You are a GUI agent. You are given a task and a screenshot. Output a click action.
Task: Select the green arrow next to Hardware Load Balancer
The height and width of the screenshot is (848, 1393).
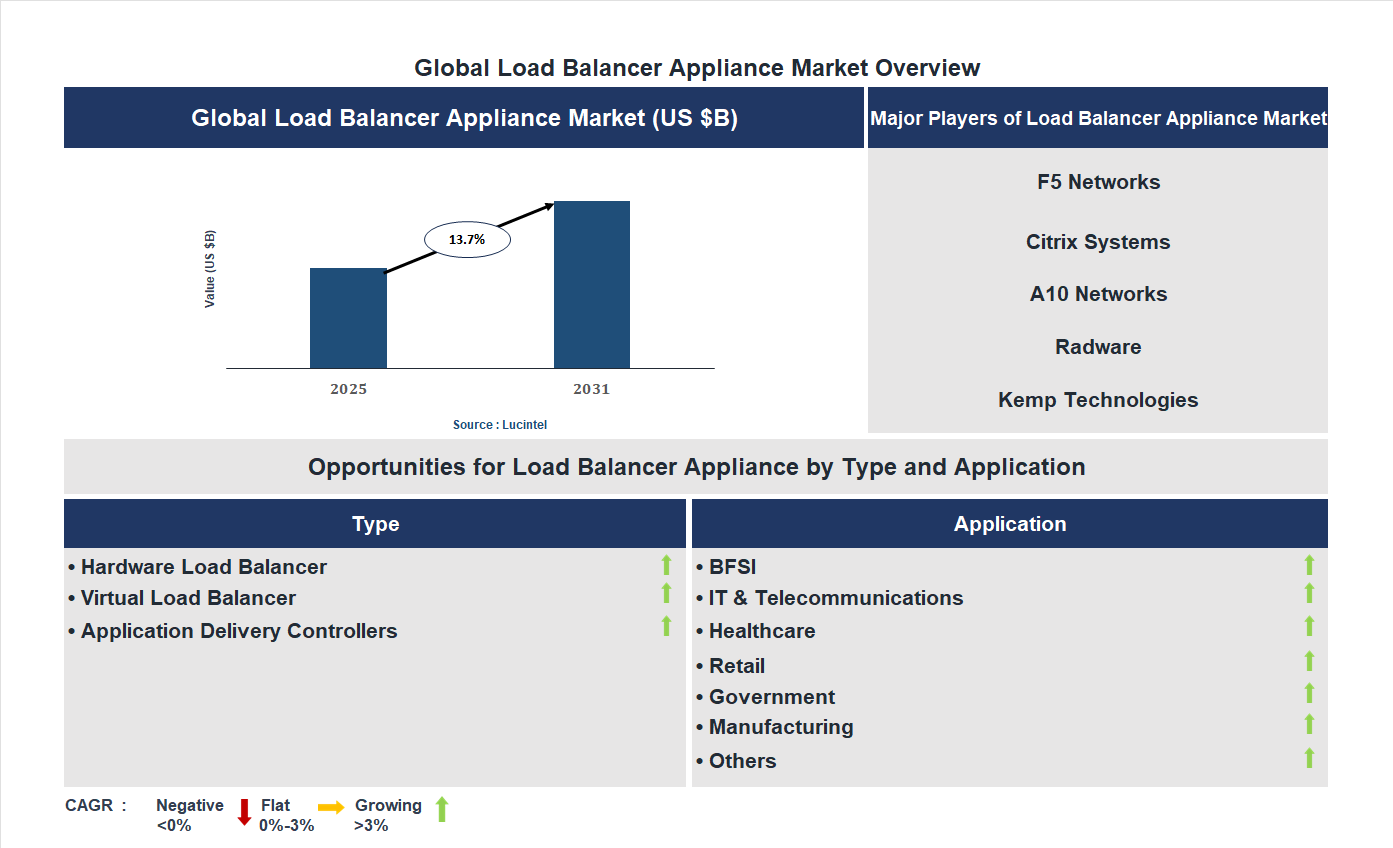pyautogui.click(x=666, y=565)
